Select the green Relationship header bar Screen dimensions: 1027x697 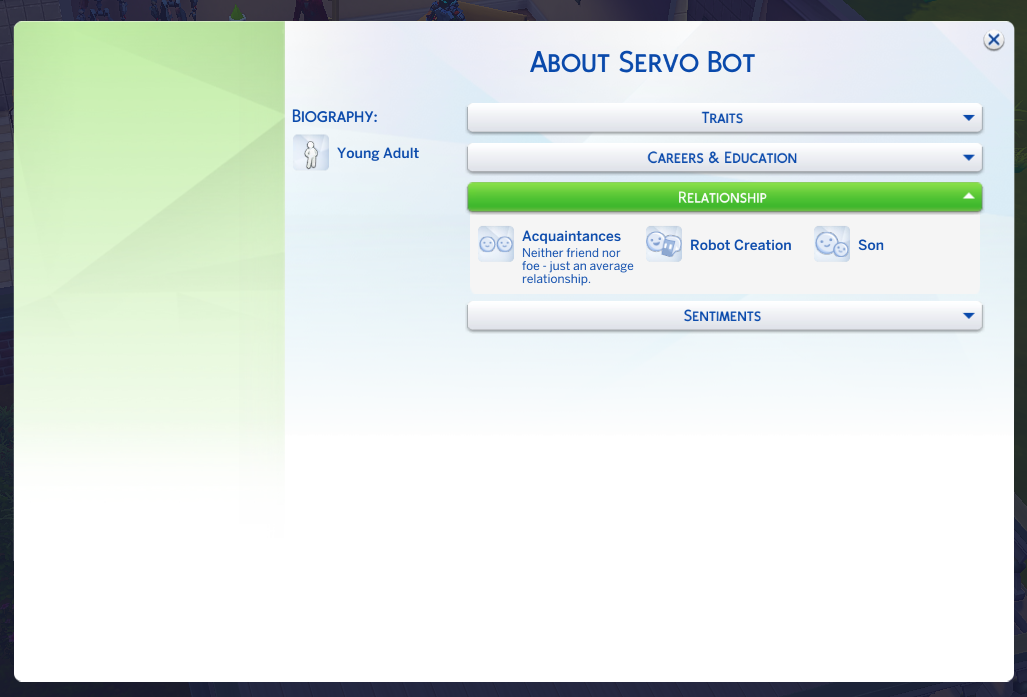click(x=723, y=197)
